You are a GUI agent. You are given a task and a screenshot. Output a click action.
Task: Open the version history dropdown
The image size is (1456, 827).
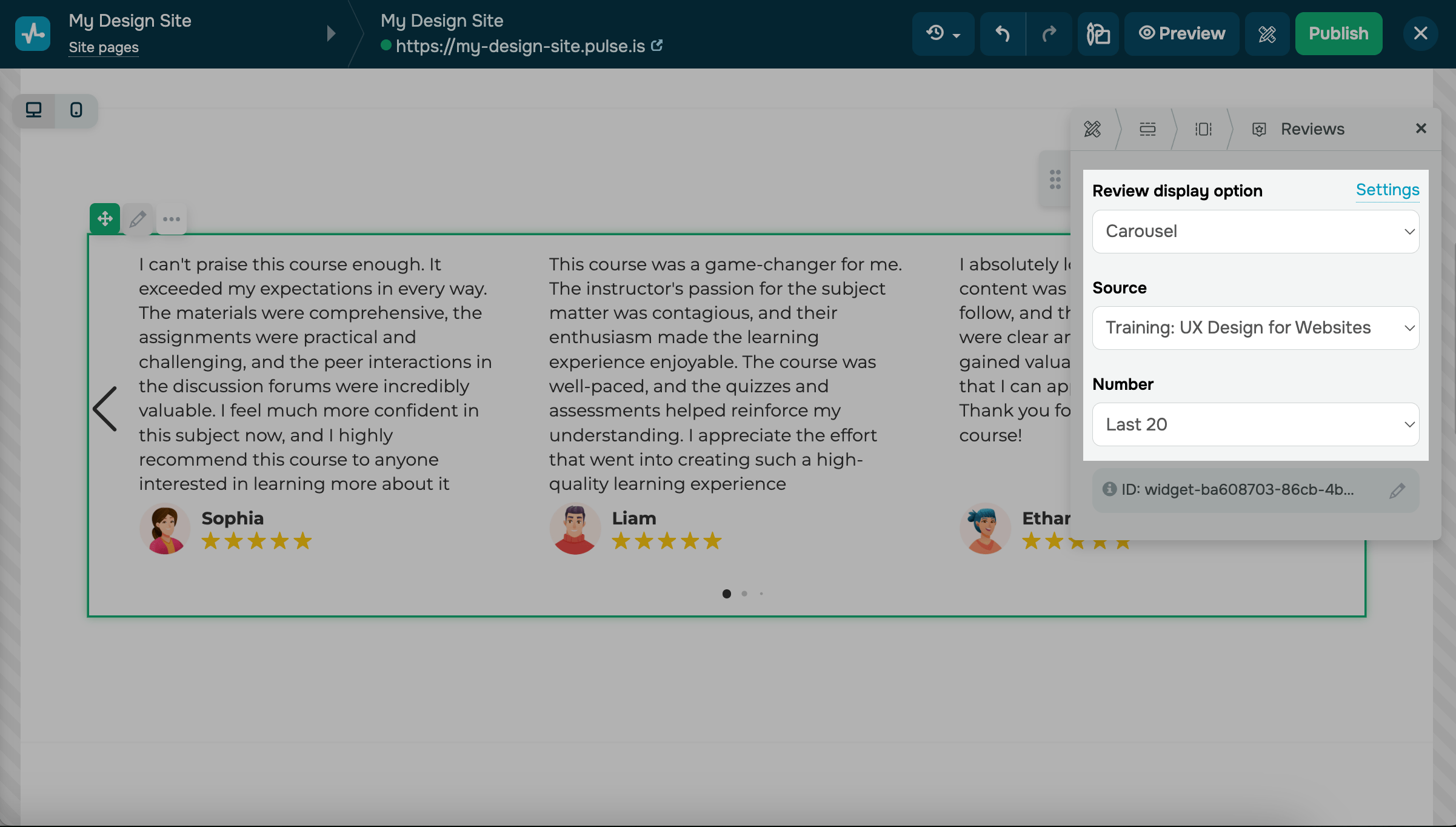[x=943, y=33]
